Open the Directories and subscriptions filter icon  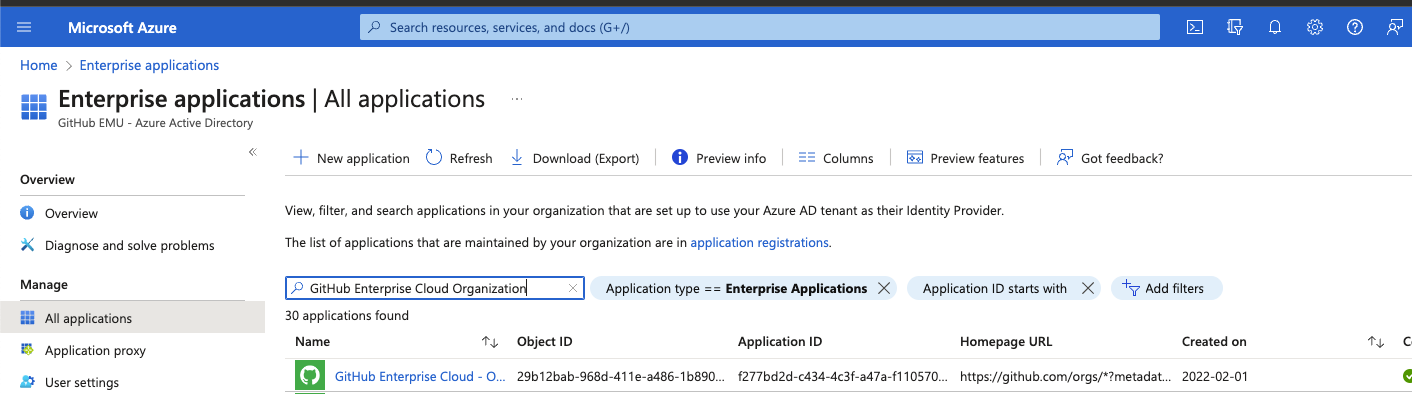click(1235, 27)
